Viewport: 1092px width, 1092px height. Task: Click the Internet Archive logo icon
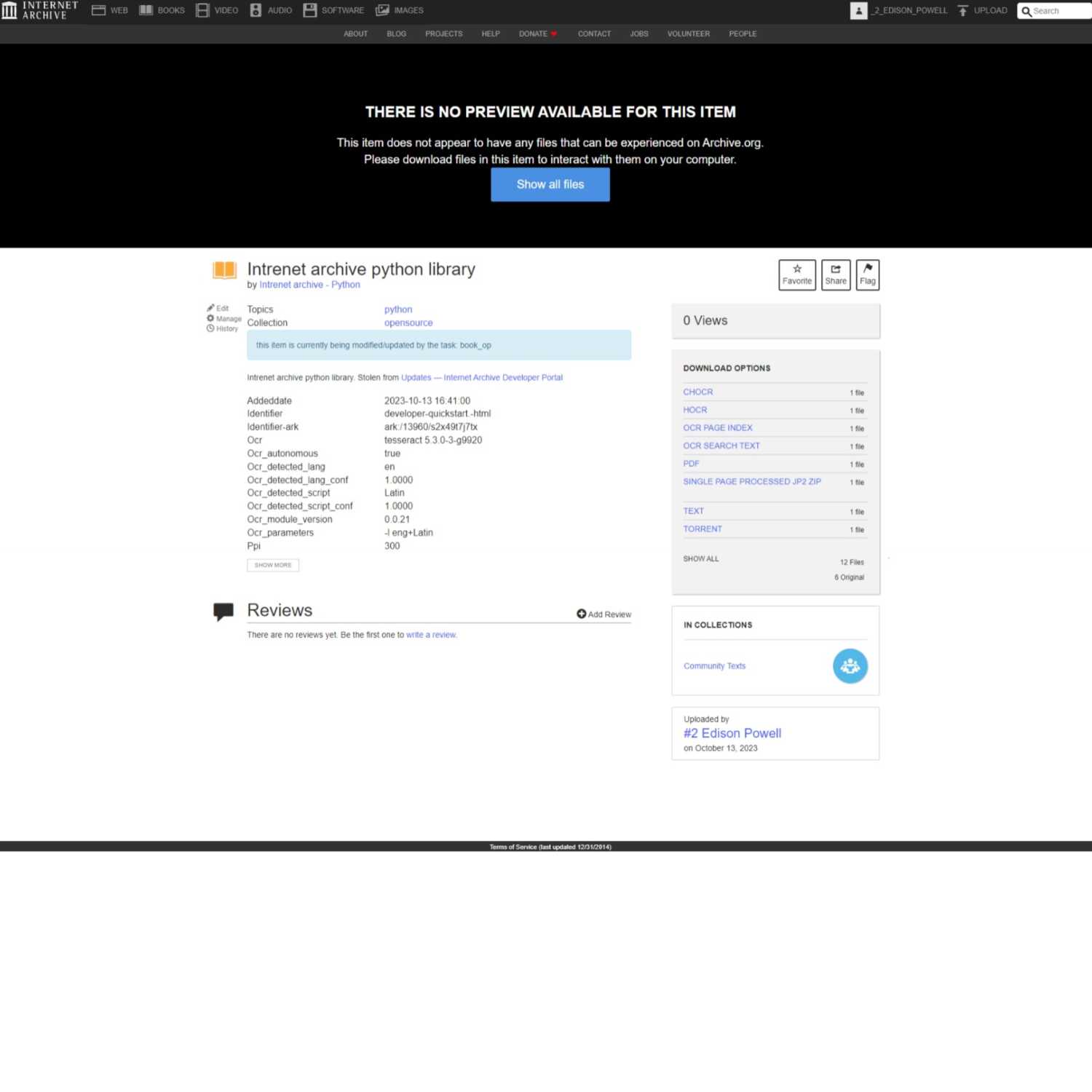pos(9,10)
